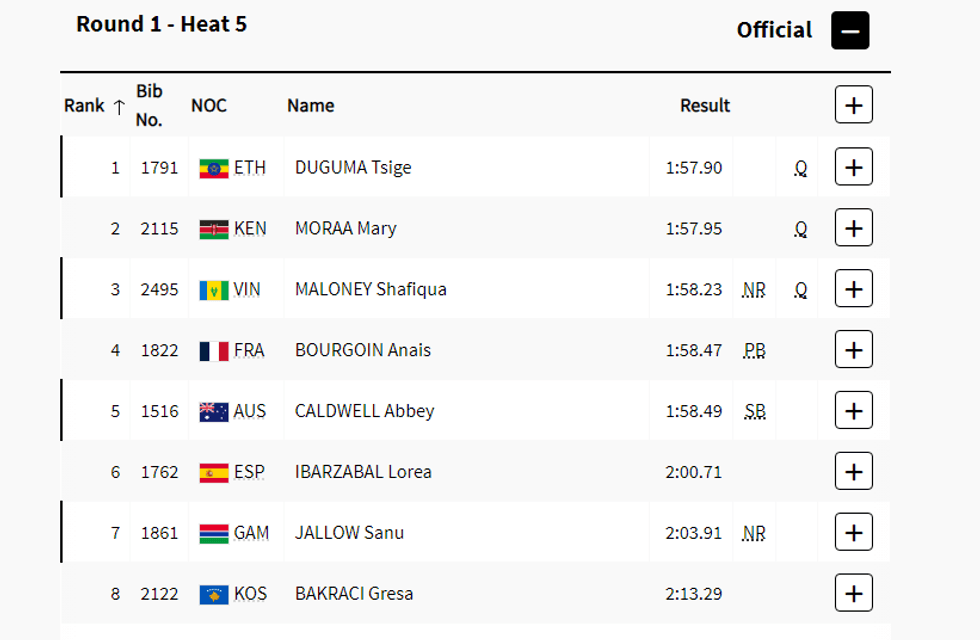The width and height of the screenshot is (980, 640).
Task: Sort by Rank column arrow
Action: point(119,107)
